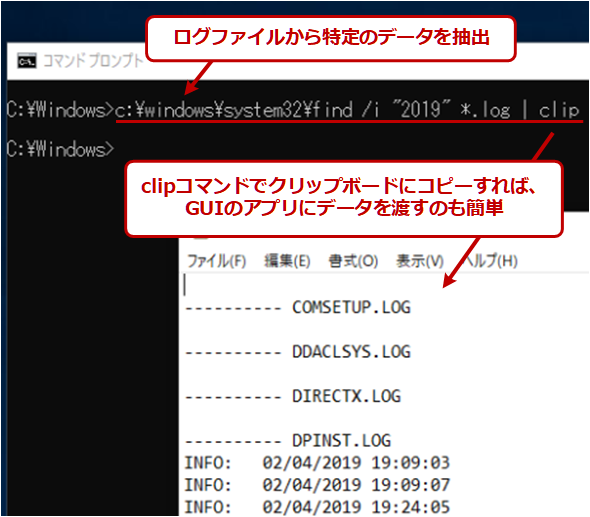Click the DDACLSYS.LOG line in Notepad
This screenshot has height=517, width=590.
pos(298,352)
